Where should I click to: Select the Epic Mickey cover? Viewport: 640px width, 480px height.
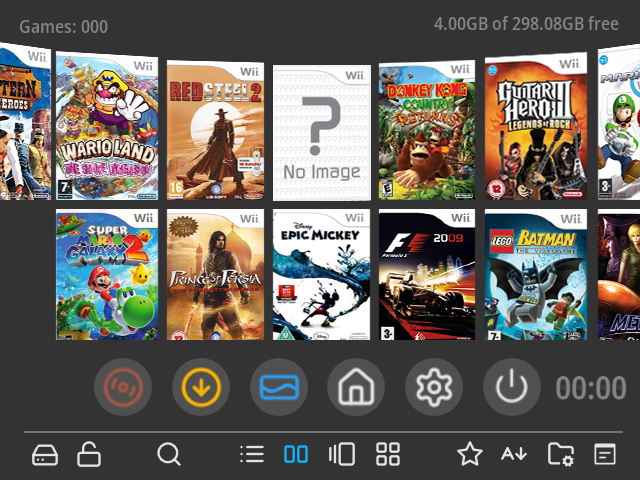(322, 275)
